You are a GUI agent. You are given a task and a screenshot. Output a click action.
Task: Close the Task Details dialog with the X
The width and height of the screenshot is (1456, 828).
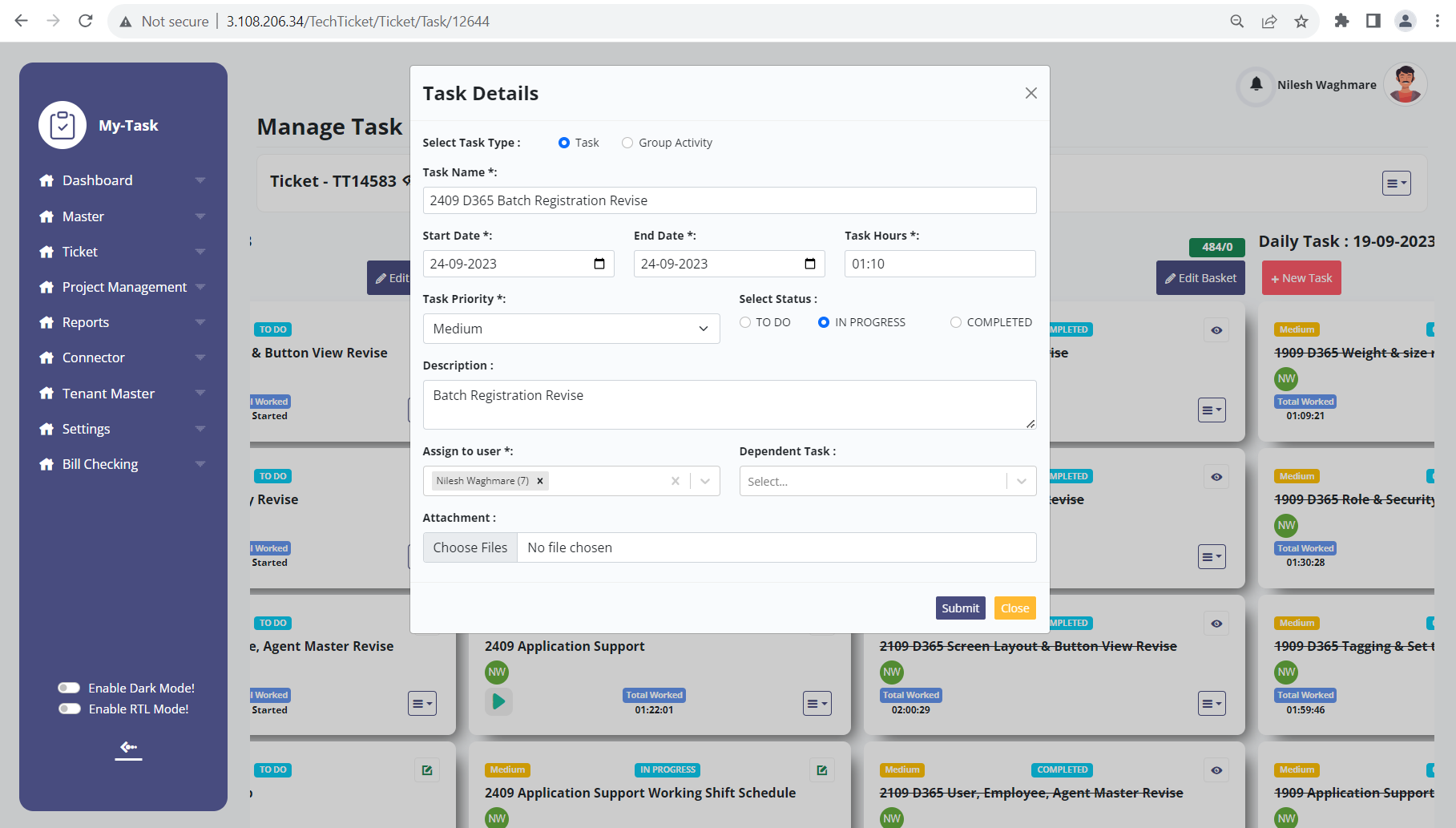click(1031, 93)
